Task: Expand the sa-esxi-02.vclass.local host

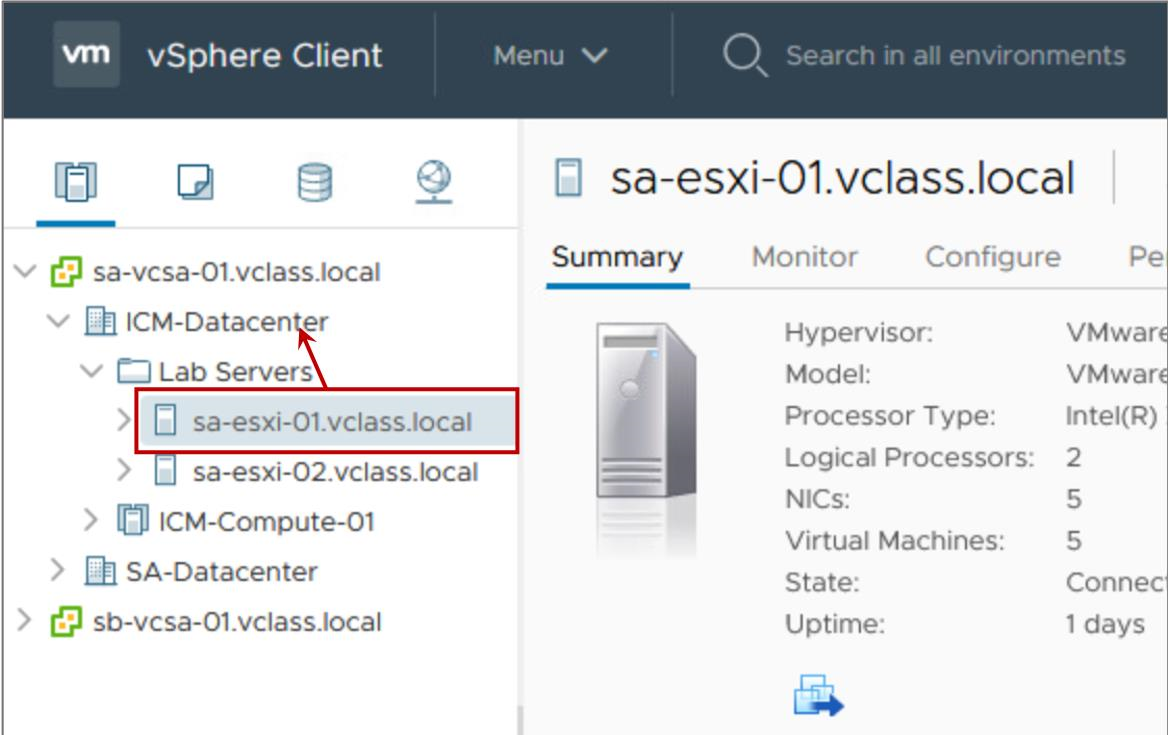Action: 124,470
